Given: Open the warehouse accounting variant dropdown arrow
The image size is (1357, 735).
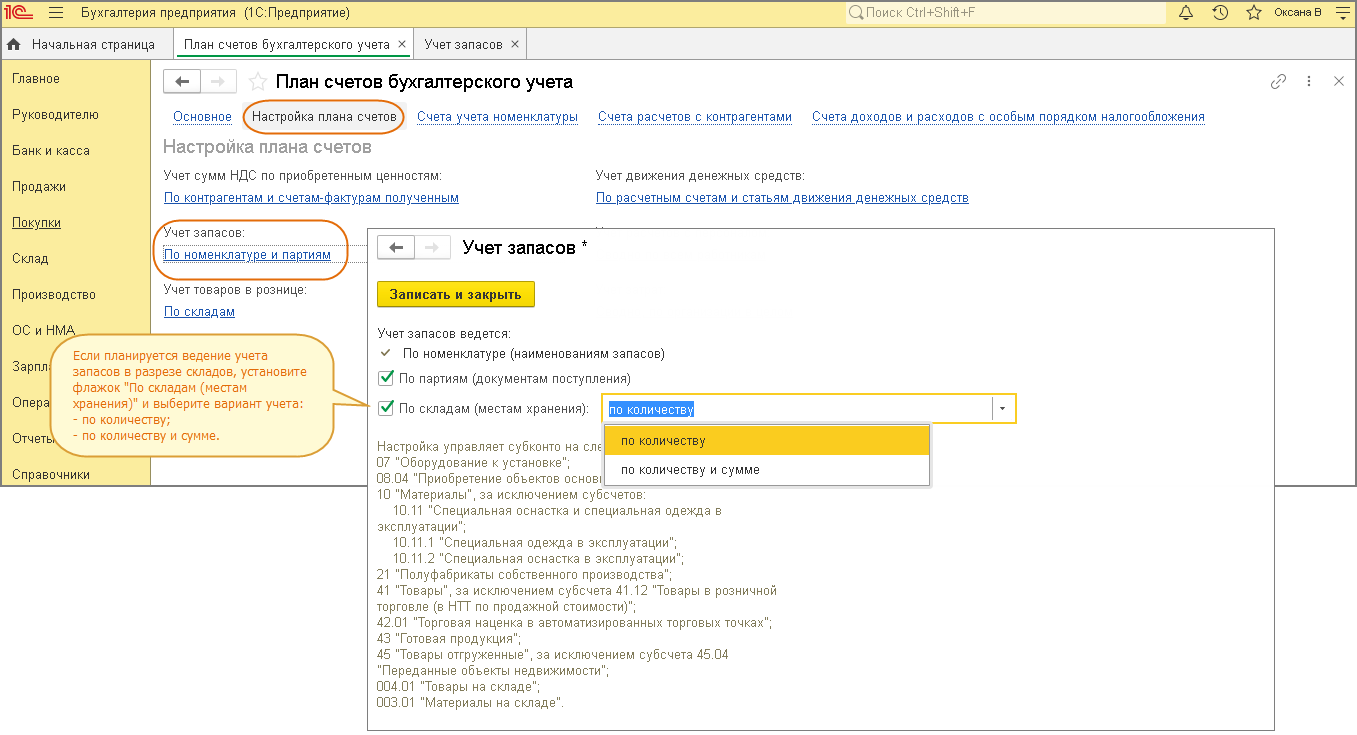Looking at the screenshot, I should pos(1003,409).
